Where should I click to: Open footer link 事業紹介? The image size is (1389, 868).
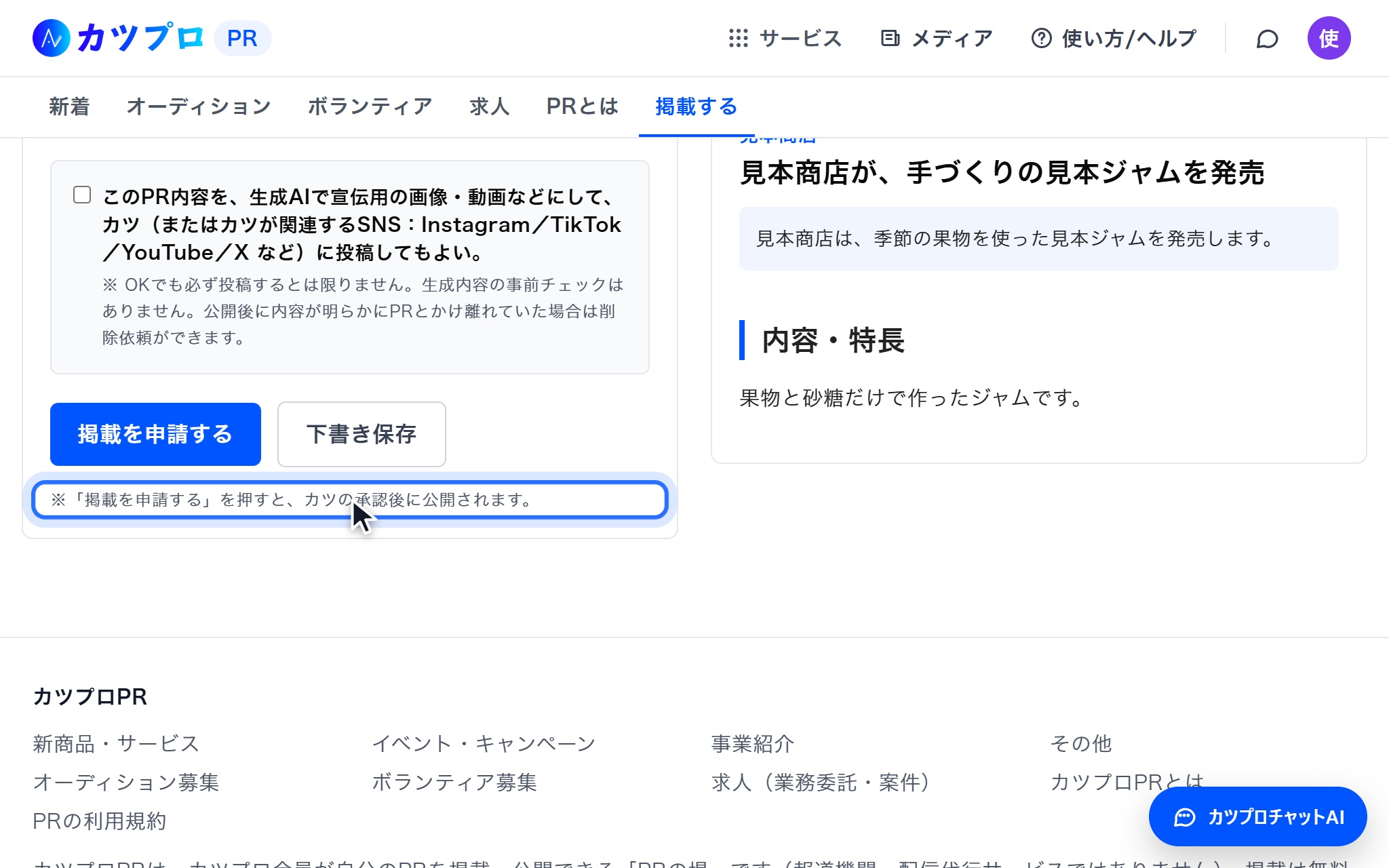point(753,744)
